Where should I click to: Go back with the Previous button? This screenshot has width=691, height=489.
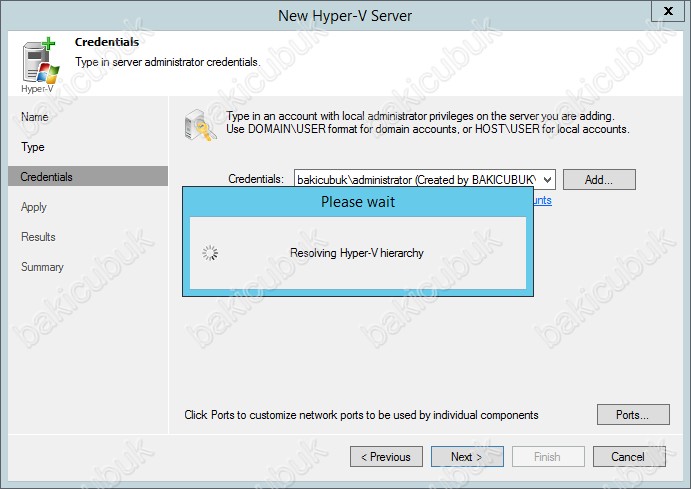point(386,457)
